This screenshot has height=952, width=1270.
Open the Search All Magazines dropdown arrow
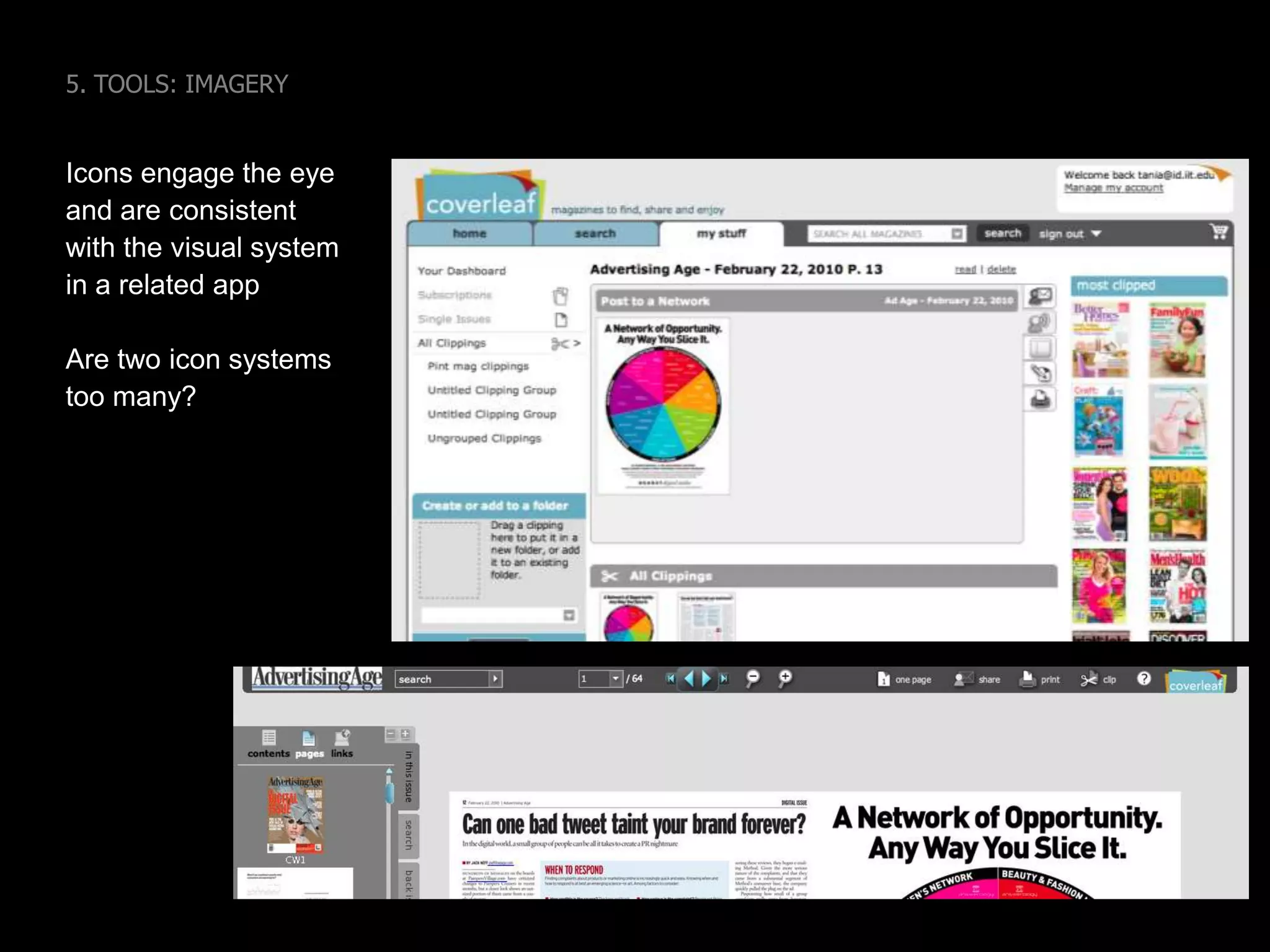pyautogui.click(x=957, y=234)
